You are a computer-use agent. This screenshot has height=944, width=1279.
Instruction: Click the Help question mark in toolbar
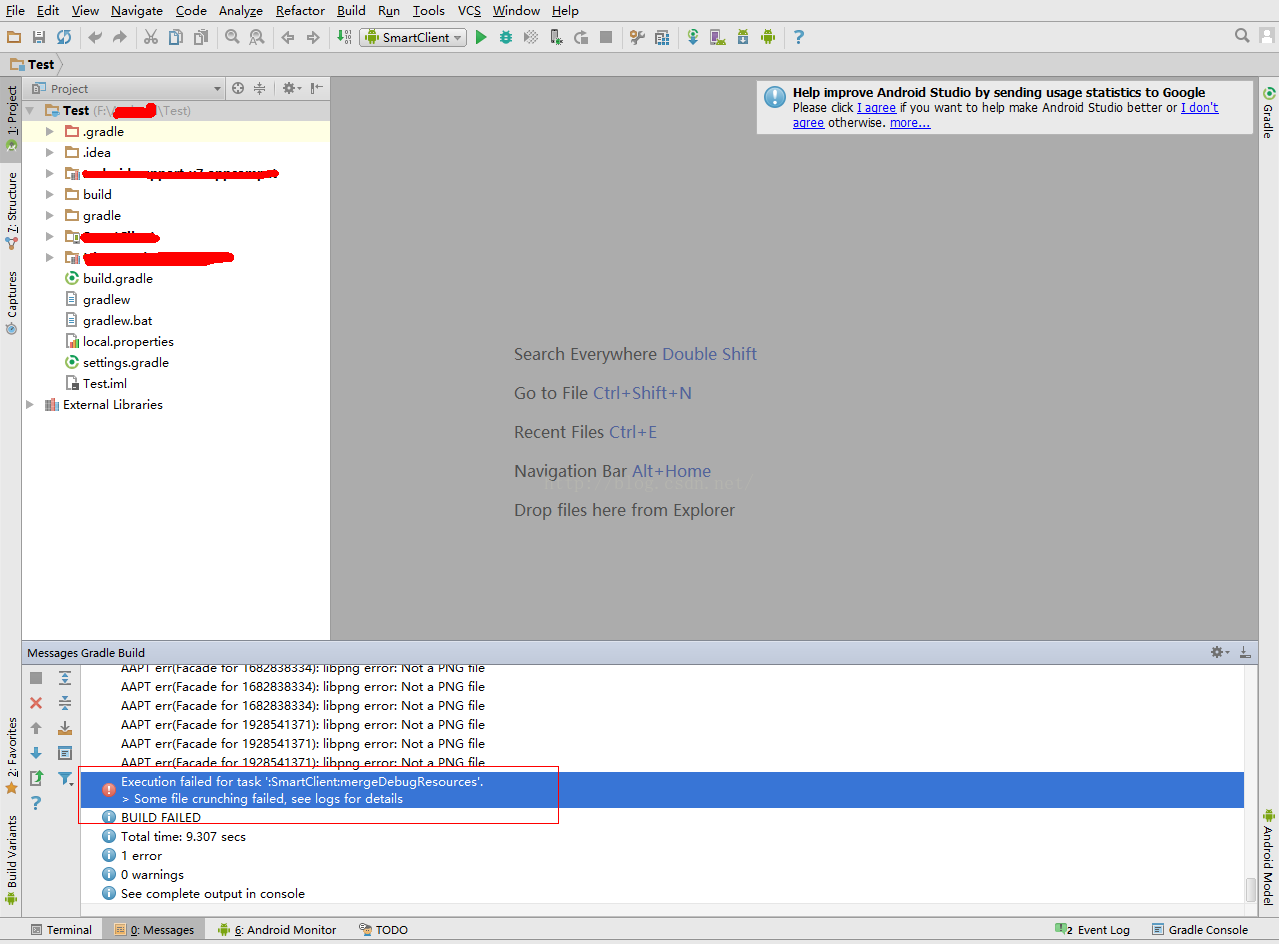click(798, 37)
